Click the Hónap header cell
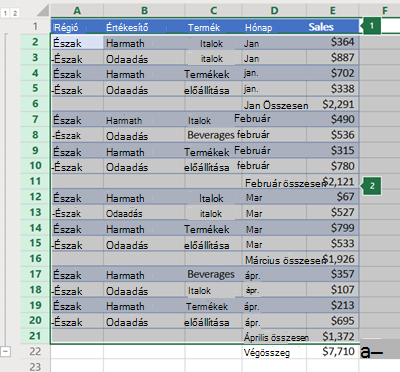This screenshot has height=372, width=400. (x=274, y=27)
